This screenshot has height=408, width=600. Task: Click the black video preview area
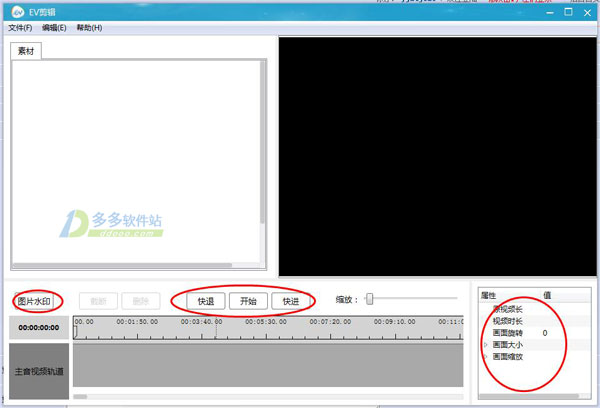437,156
